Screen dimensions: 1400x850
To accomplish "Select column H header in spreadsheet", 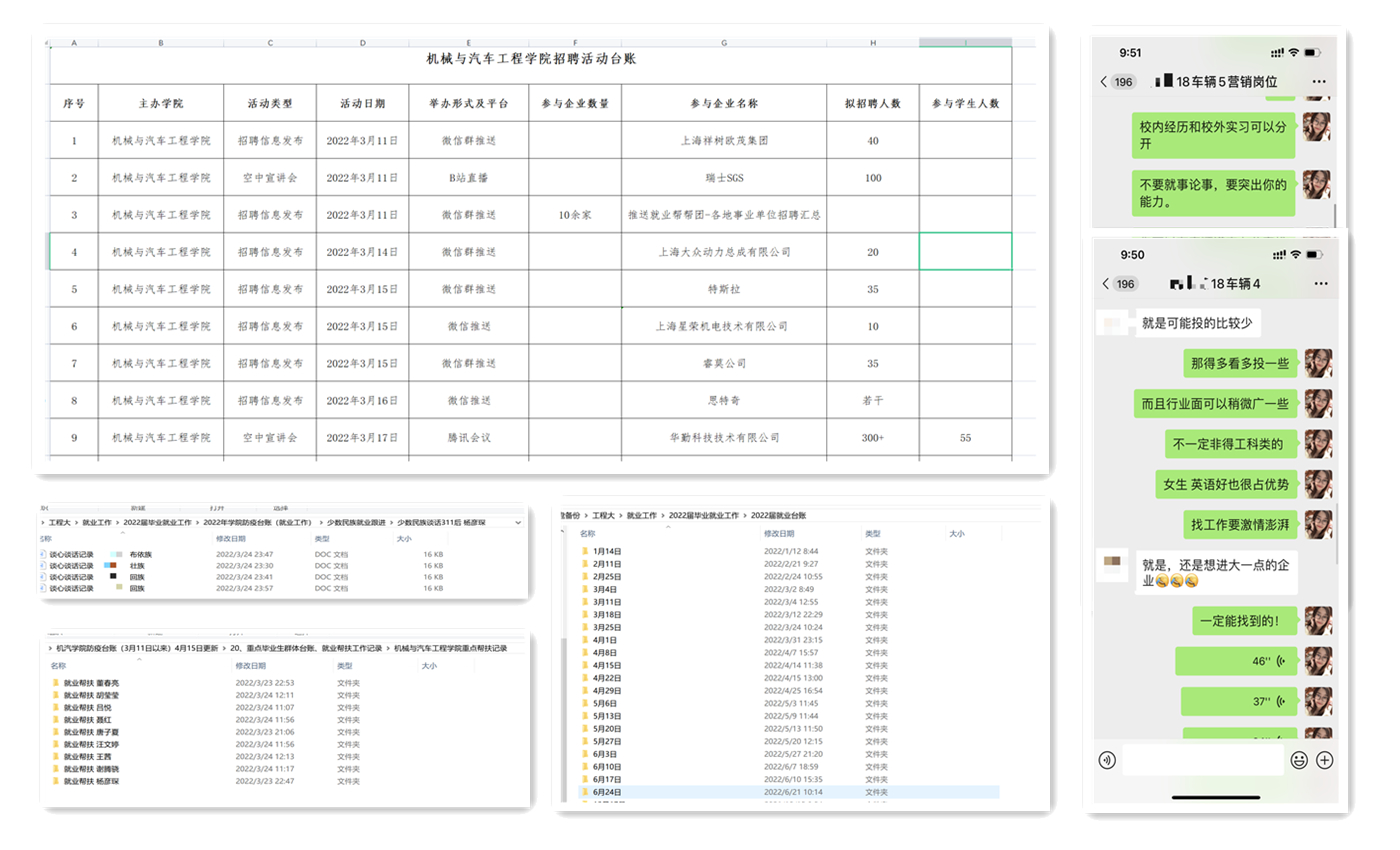I will [872, 43].
